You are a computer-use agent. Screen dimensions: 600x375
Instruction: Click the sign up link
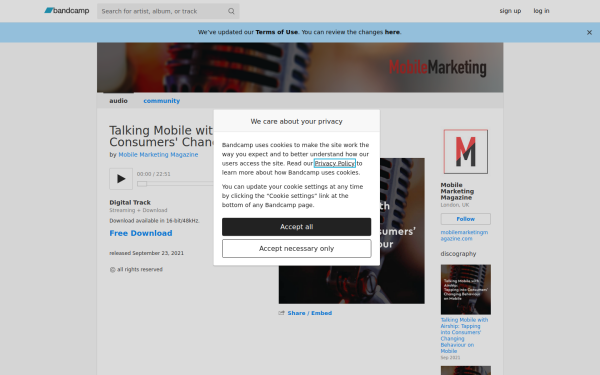pos(510,11)
